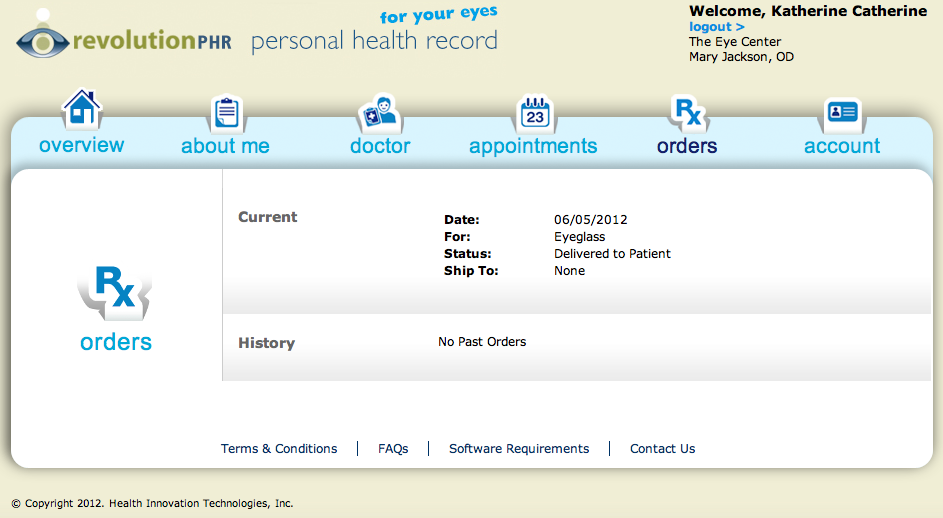Click Mary Jackson, OD doctor name

pyautogui.click(x=742, y=57)
